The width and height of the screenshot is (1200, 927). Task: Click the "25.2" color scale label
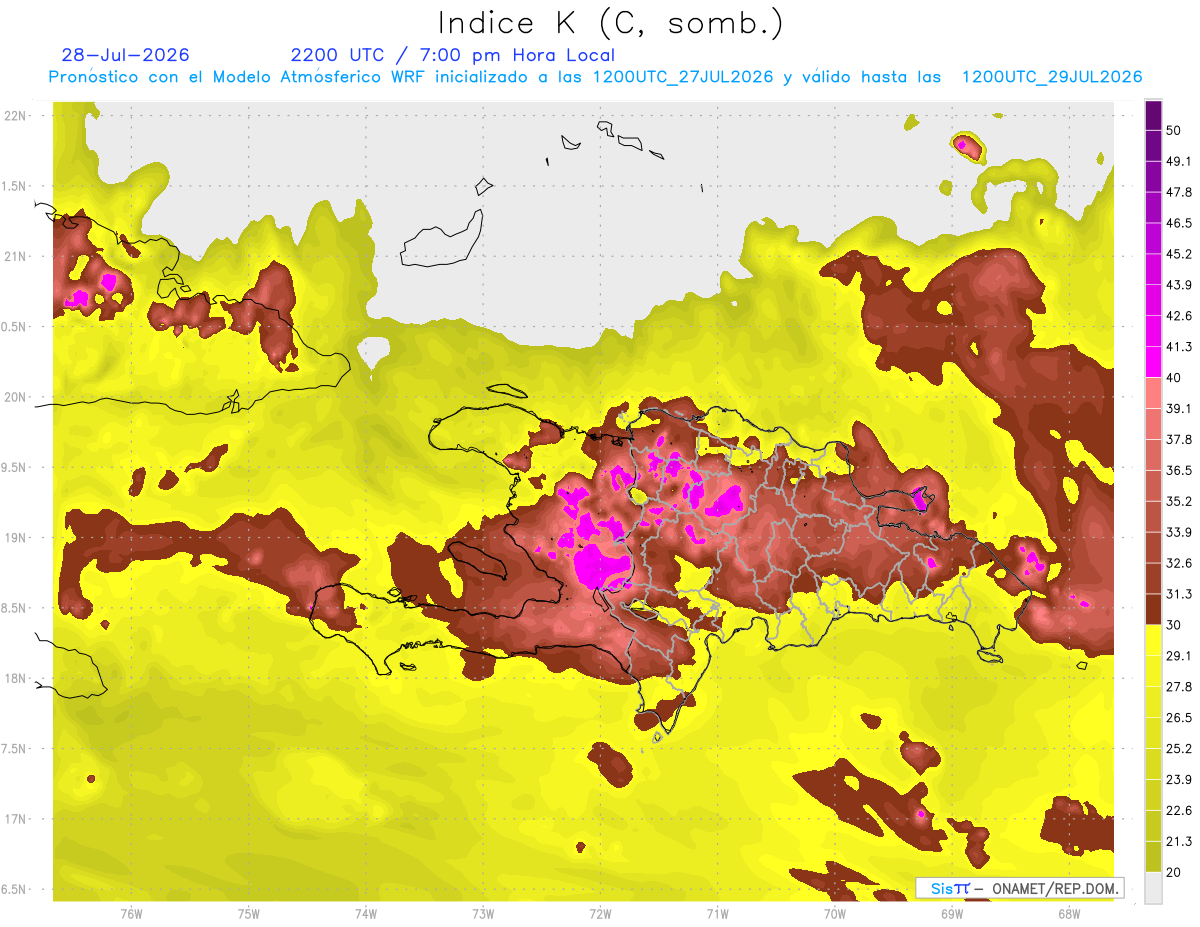point(1179,748)
